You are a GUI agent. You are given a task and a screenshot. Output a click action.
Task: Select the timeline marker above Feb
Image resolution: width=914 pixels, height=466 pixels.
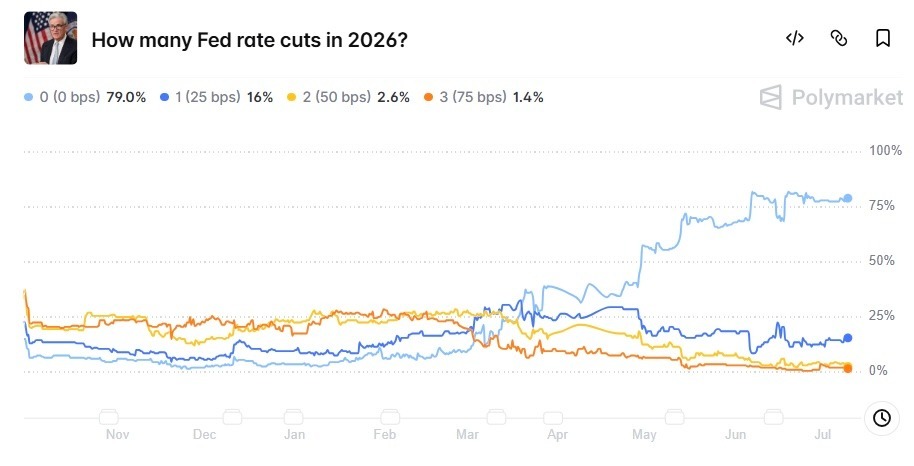coord(390,417)
